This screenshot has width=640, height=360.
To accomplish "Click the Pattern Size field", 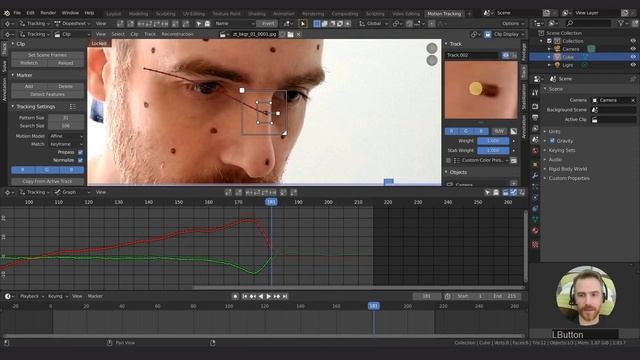I will pos(66,118).
